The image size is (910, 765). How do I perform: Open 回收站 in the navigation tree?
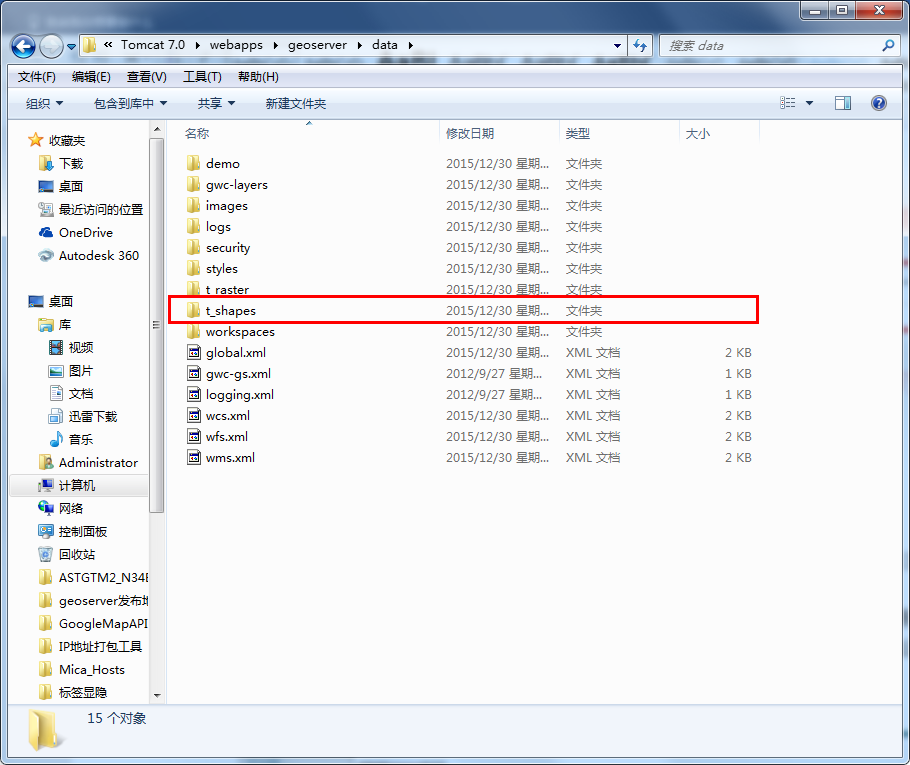(77, 554)
